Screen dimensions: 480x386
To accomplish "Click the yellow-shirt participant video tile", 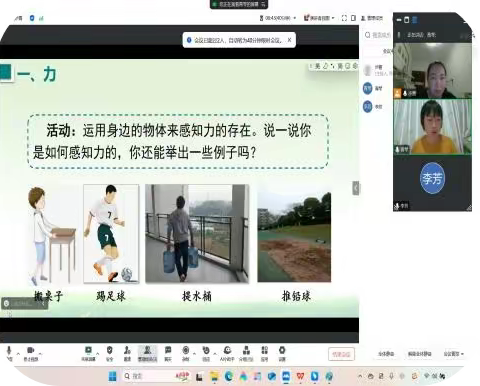I will 432,127.
